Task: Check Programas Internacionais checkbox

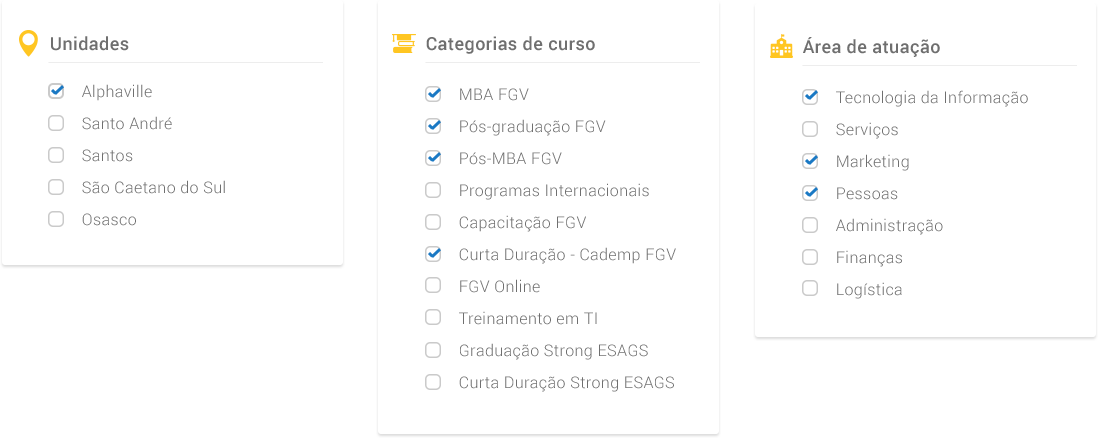Action: click(433, 190)
